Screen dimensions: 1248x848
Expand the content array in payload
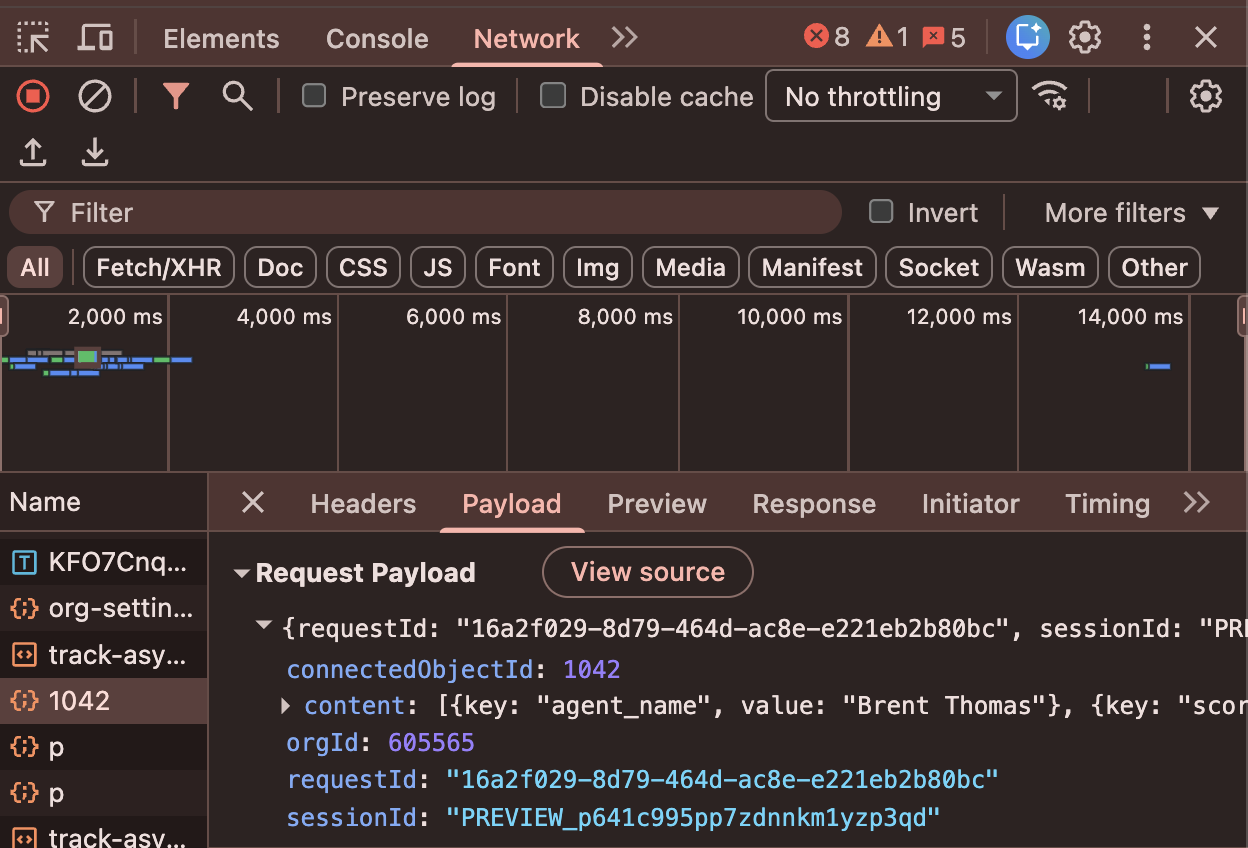pyautogui.click(x=286, y=706)
